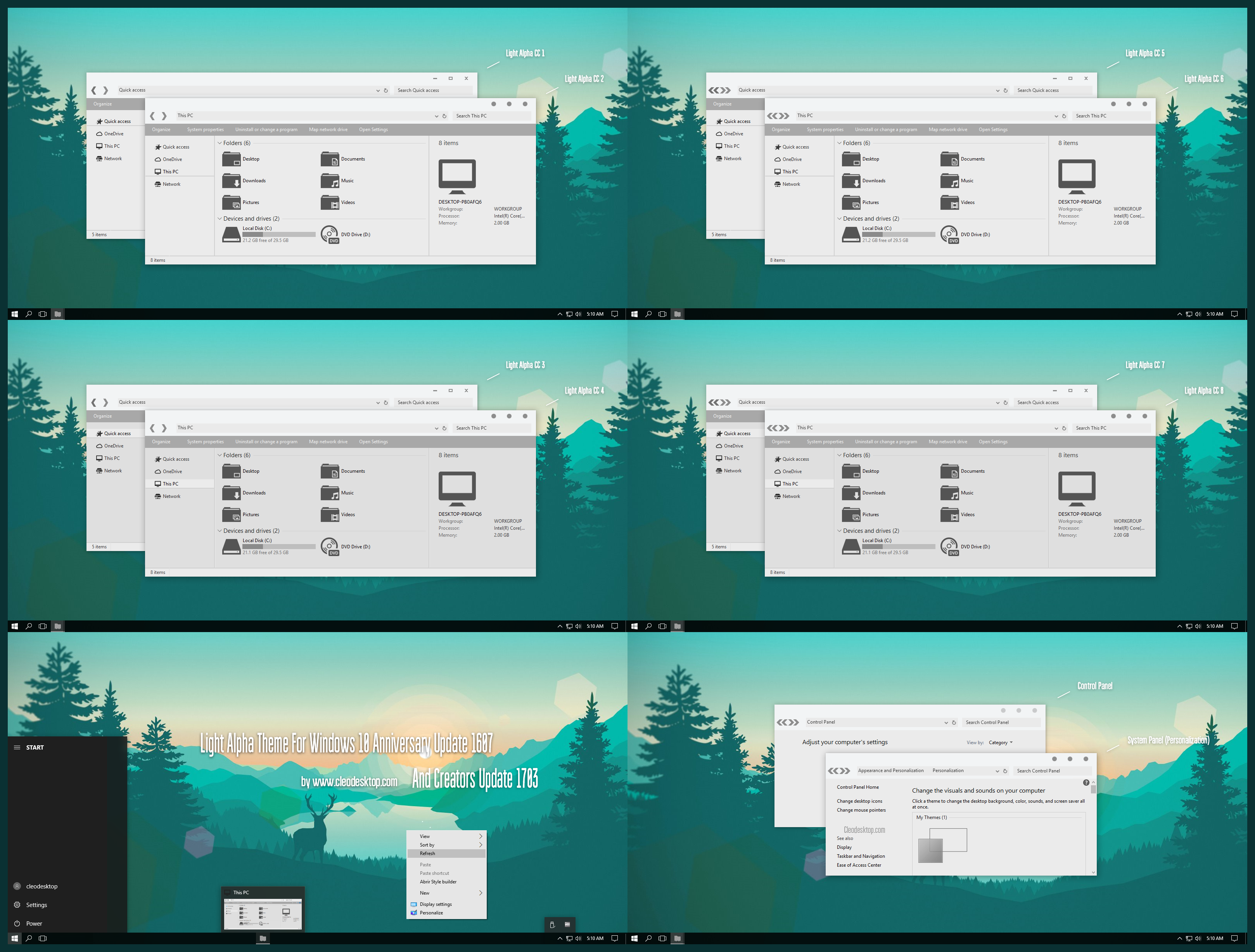This screenshot has height=952, width=1255.
Task: Select Network in Light Alpha CC 3 window sidebar
Action: (x=109, y=471)
